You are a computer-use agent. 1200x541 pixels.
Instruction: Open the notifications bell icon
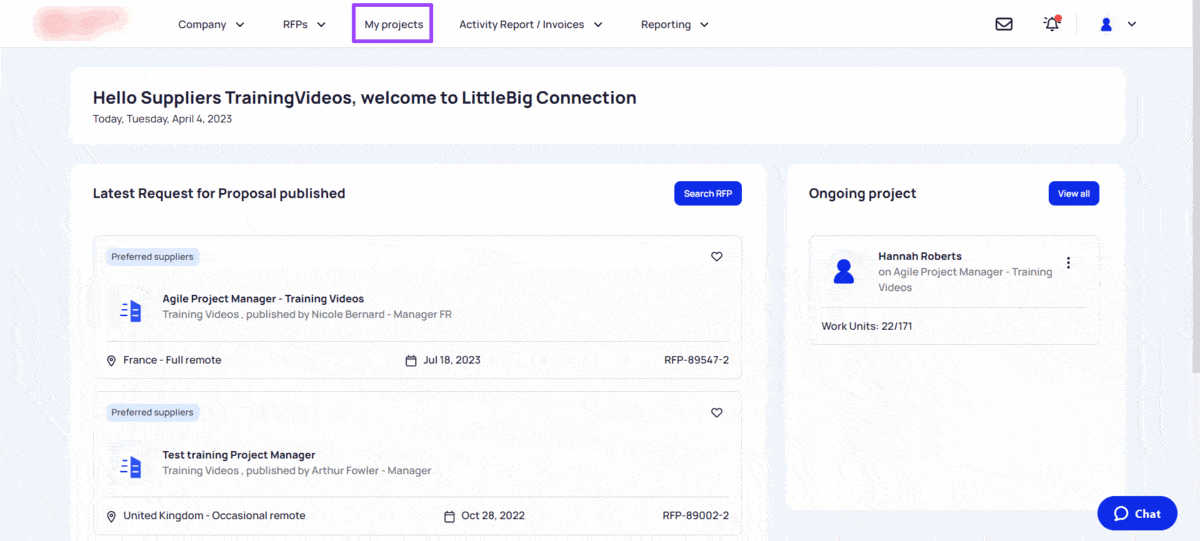[1052, 24]
